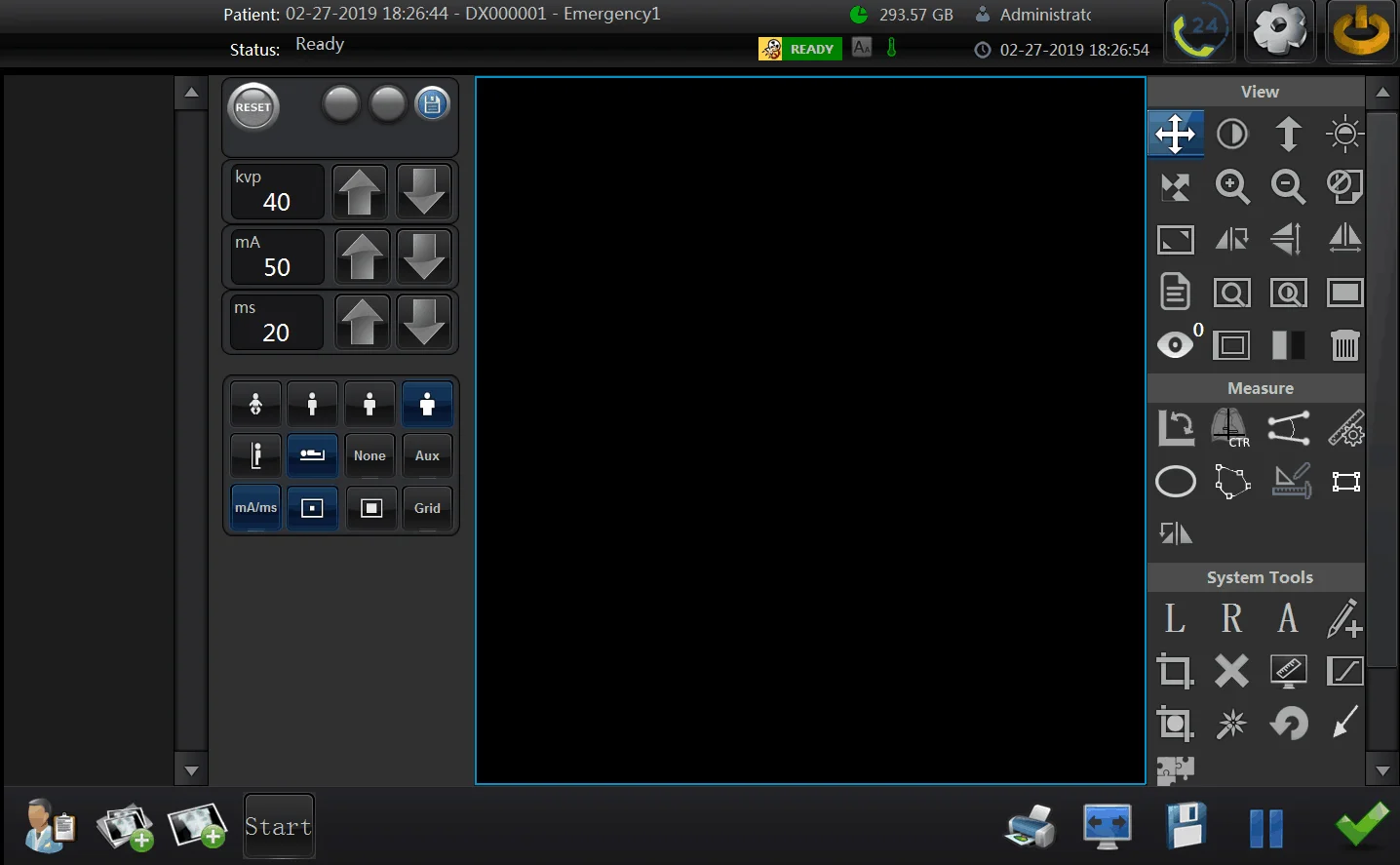The height and width of the screenshot is (865, 1400).
Task: Increase ms with the up arrow
Action: [x=362, y=322]
